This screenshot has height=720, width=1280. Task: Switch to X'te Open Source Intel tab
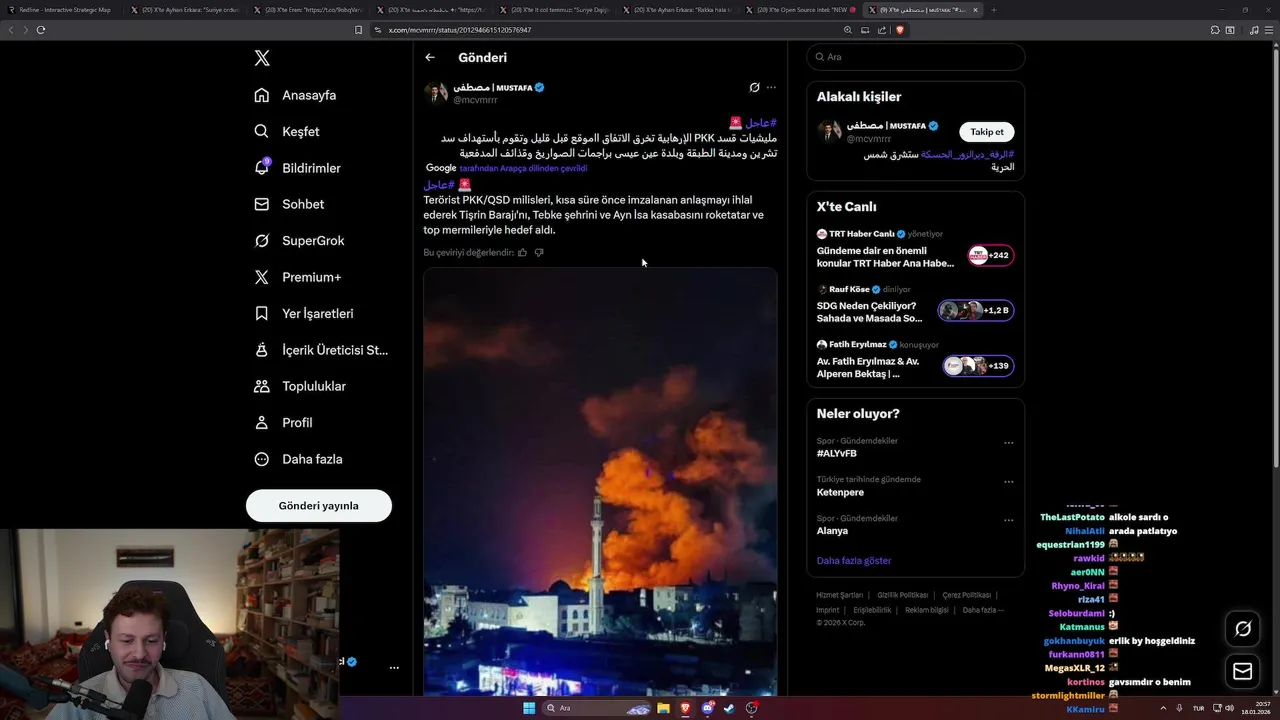point(801,10)
